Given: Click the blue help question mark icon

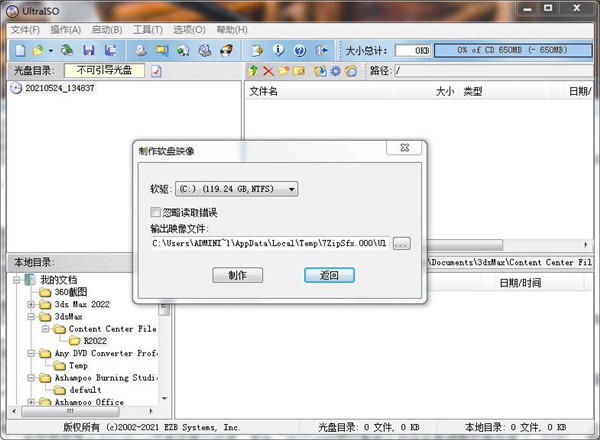Looking at the screenshot, I should click(x=300, y=51).
